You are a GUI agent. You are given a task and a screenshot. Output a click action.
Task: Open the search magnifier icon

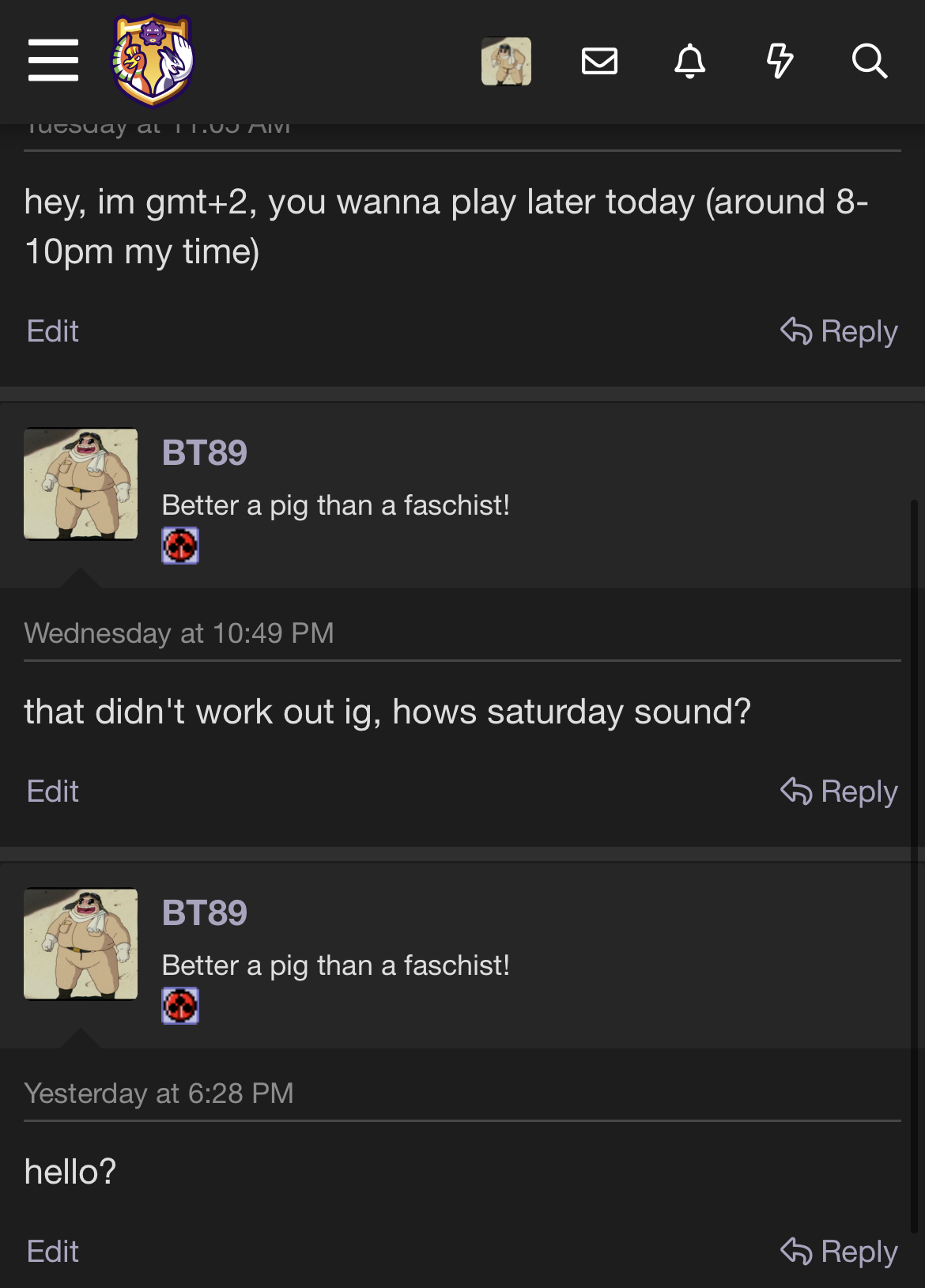pyautogui.click(x=870, y=61)
